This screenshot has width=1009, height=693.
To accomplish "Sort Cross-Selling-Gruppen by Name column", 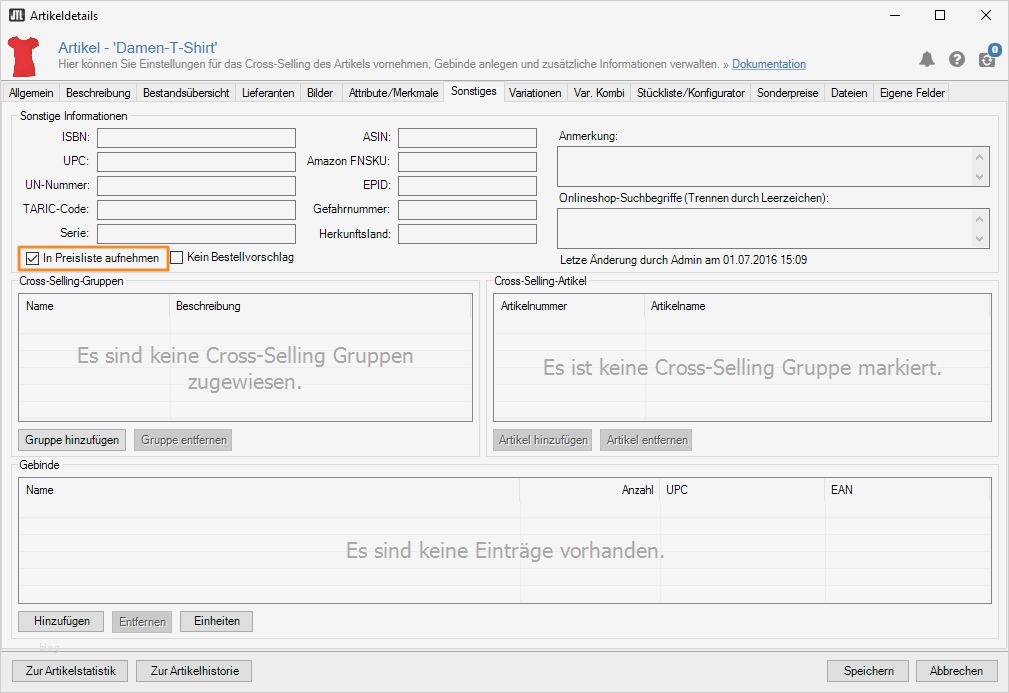I will [95, 306].
